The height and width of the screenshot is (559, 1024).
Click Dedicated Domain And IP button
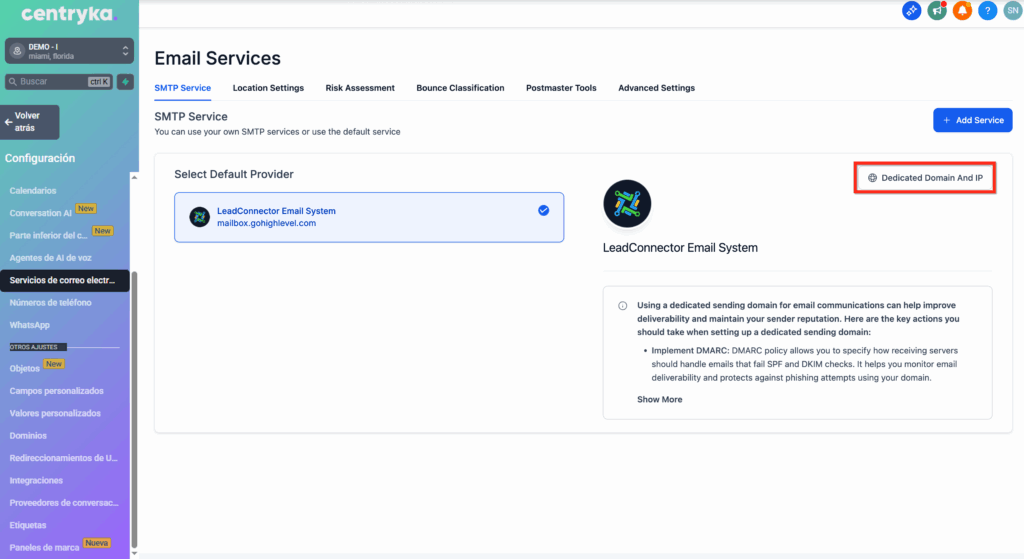click(925, 178)
